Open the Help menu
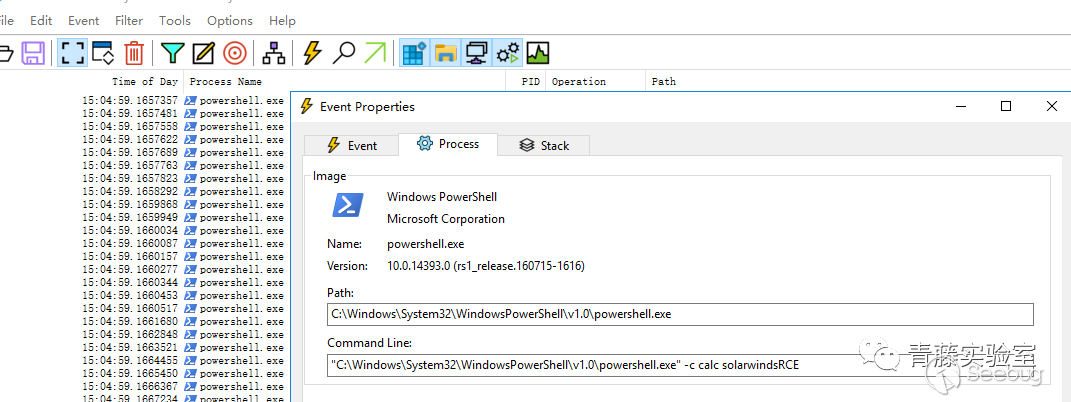1071x402 pixels. (x=282, y=20)
